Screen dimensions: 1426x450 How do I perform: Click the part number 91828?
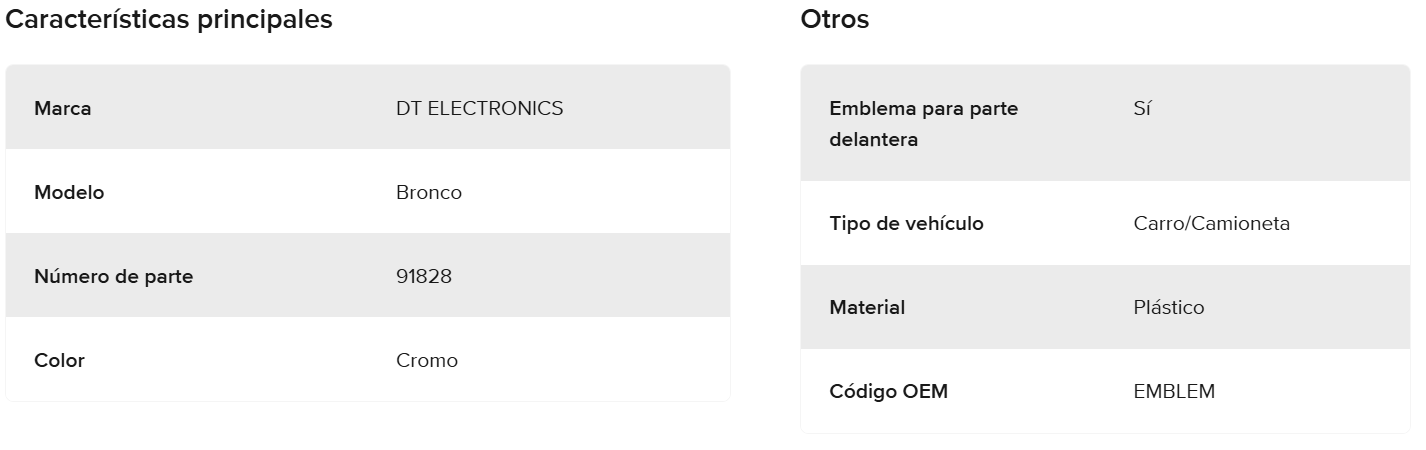tap(423, 276)
